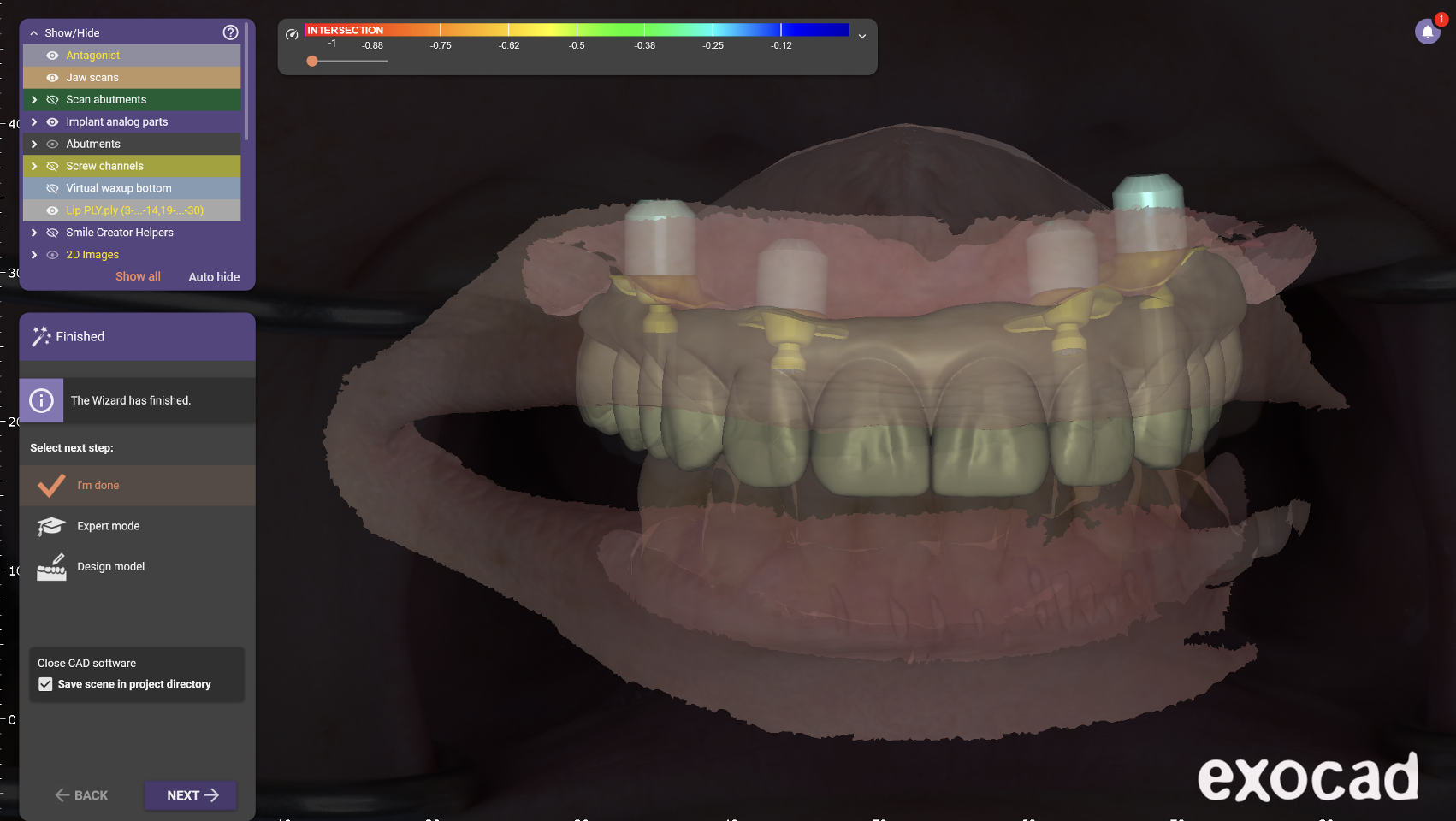Click the Design model icon
1456x821 pixels.
[51, 567]
